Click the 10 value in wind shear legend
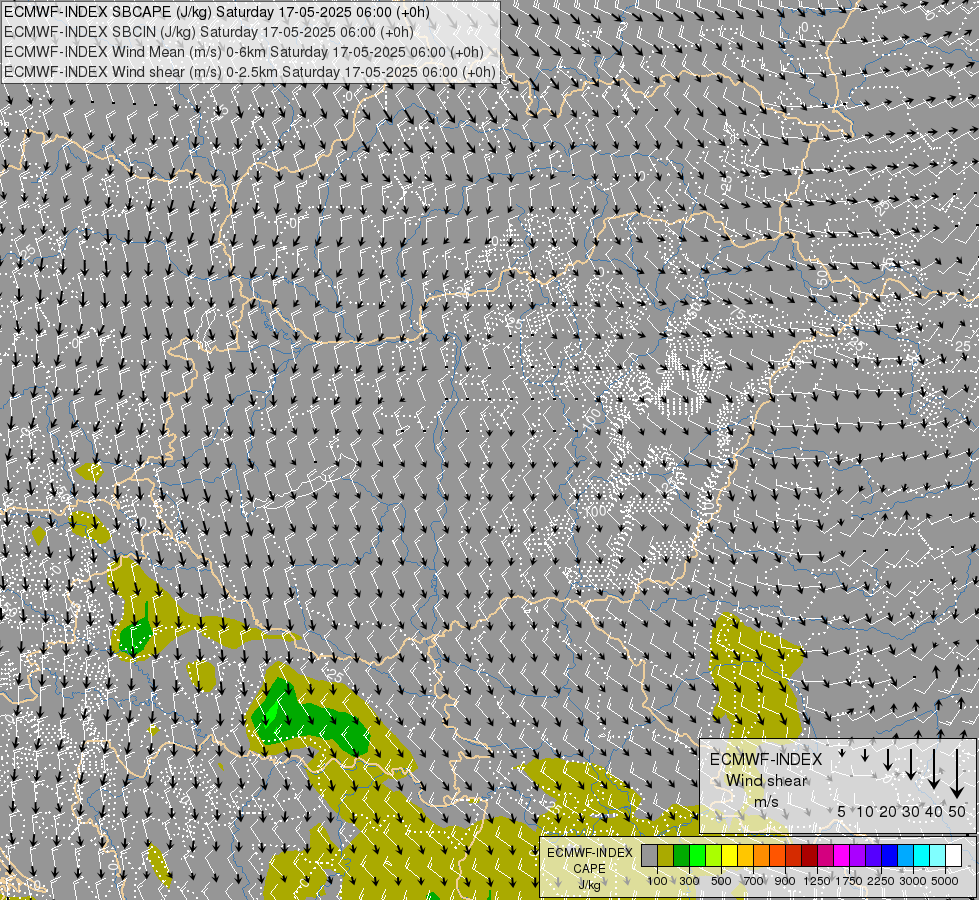The image size is (979, 900). pyautogui.click(x=865, y=811)
